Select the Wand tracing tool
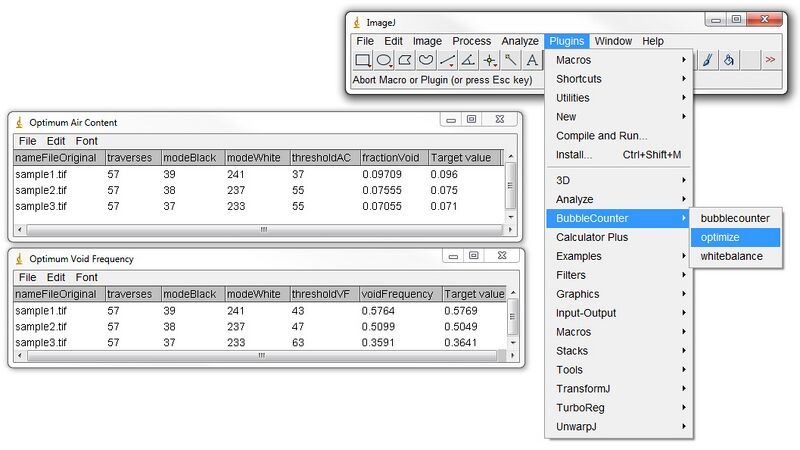This screenshot has height=450, width=800. pos(511,60)
